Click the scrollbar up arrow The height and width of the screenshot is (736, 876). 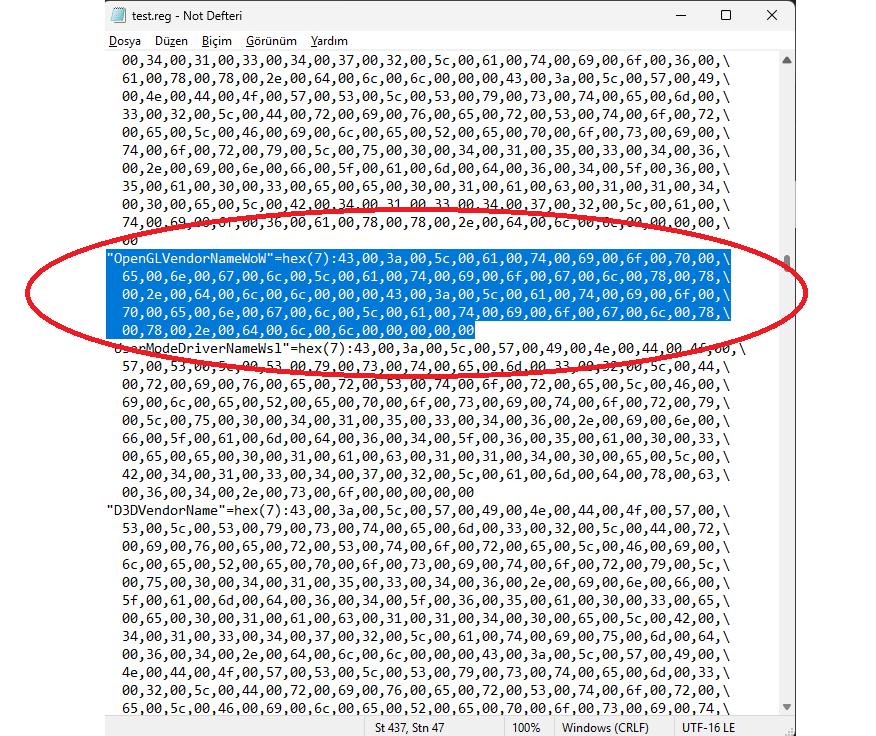[787, 60]
